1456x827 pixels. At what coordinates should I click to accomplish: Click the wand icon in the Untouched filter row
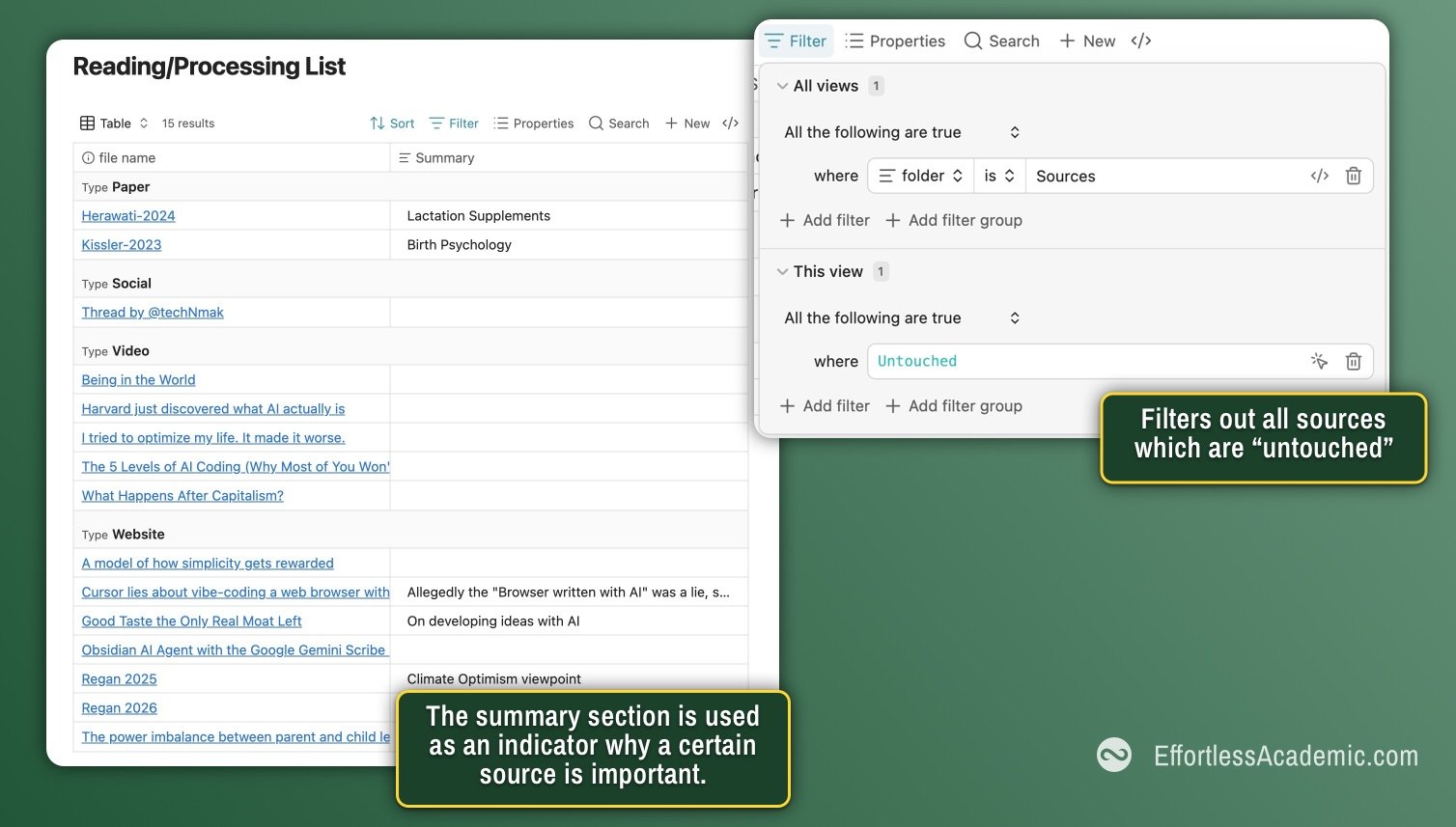click(x=1319, y=361)
